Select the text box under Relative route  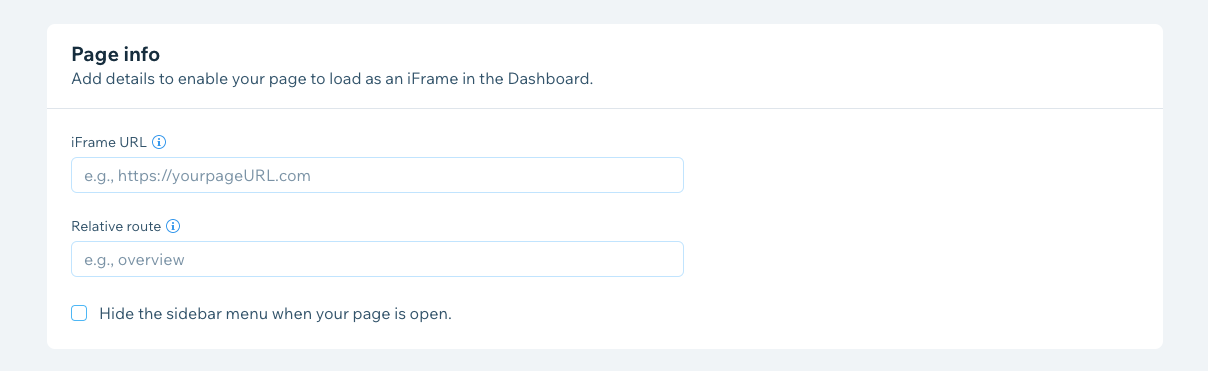click(x=377, y=259)
